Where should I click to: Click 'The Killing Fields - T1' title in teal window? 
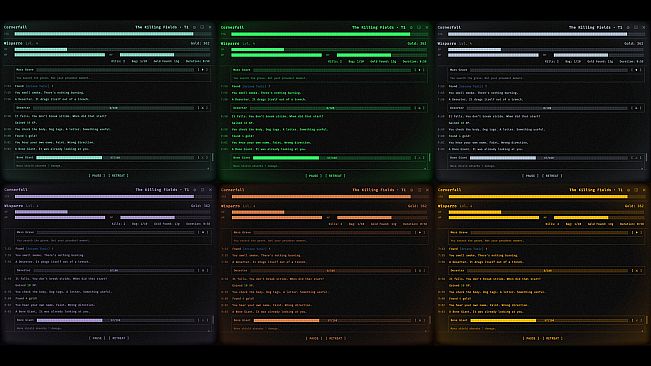coord(162,27)
